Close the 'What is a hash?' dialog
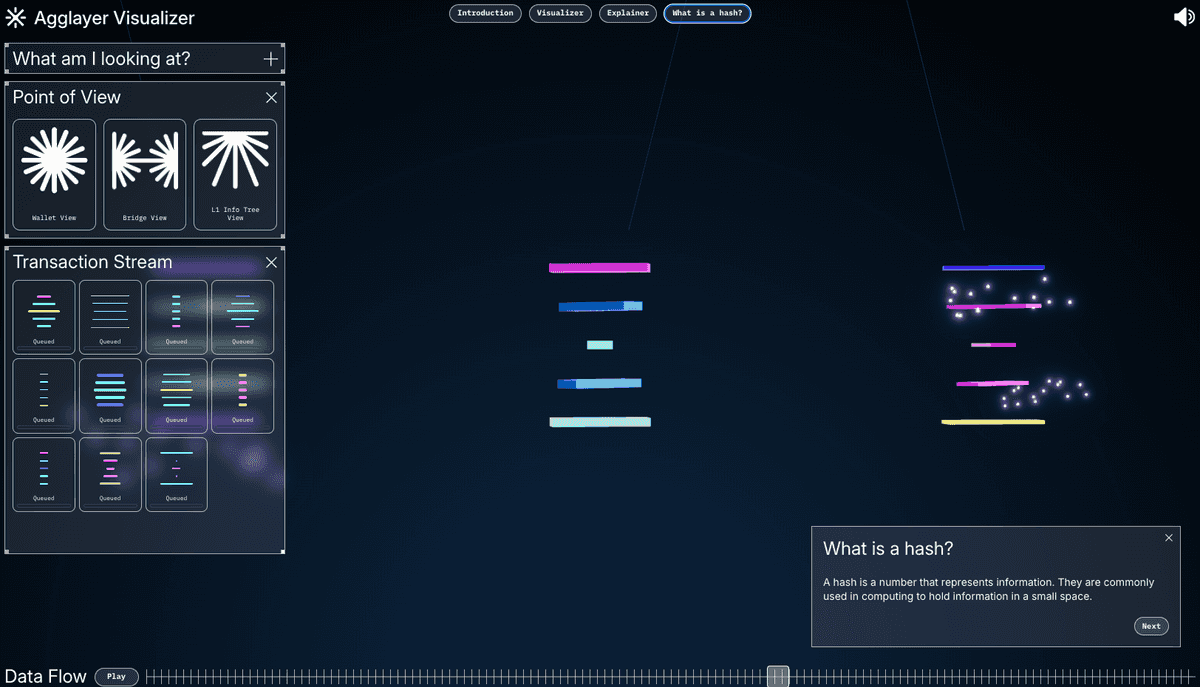1200x687 pixels. pos(1169,538)
